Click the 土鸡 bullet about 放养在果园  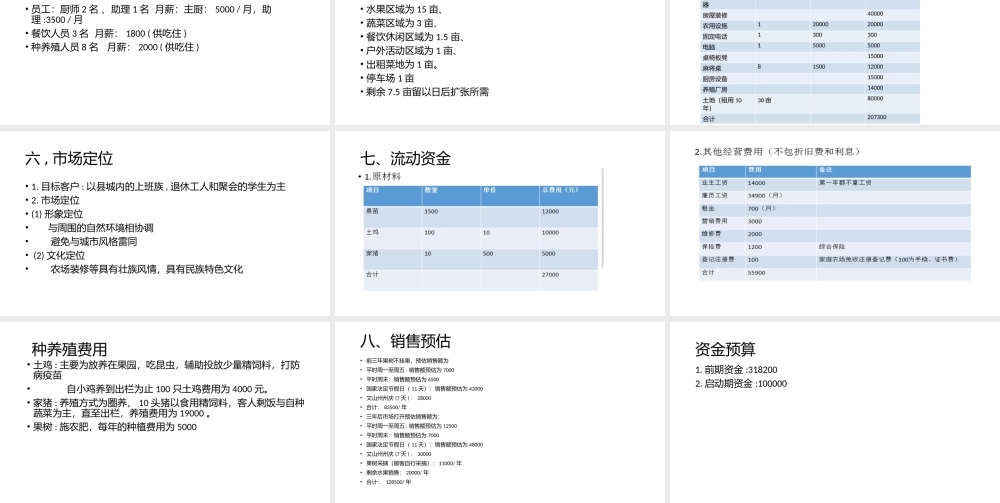166,370
